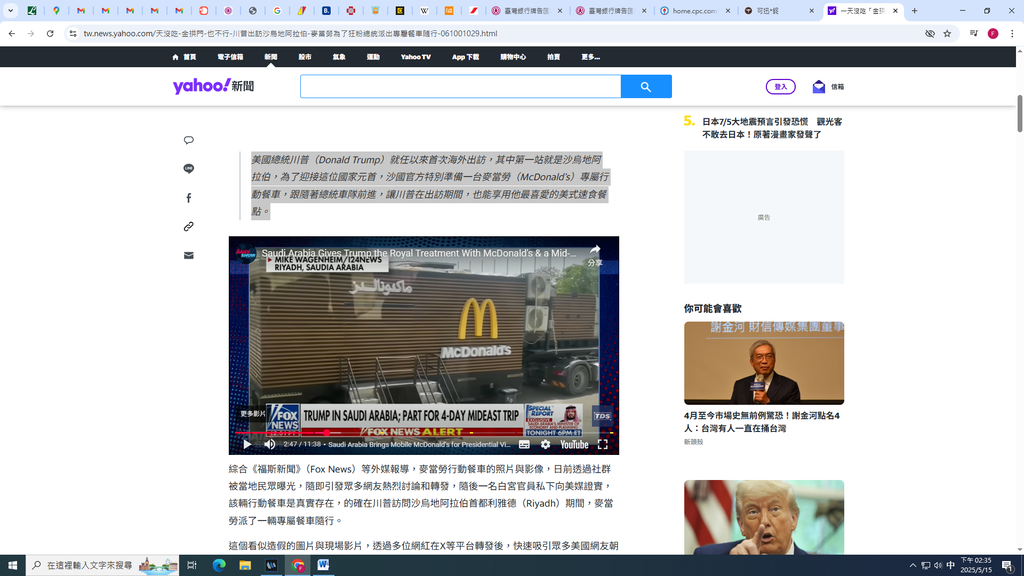The image size is (1024, 576).
Task: Enter fullscreen on the video player
Action: (603, 445)
